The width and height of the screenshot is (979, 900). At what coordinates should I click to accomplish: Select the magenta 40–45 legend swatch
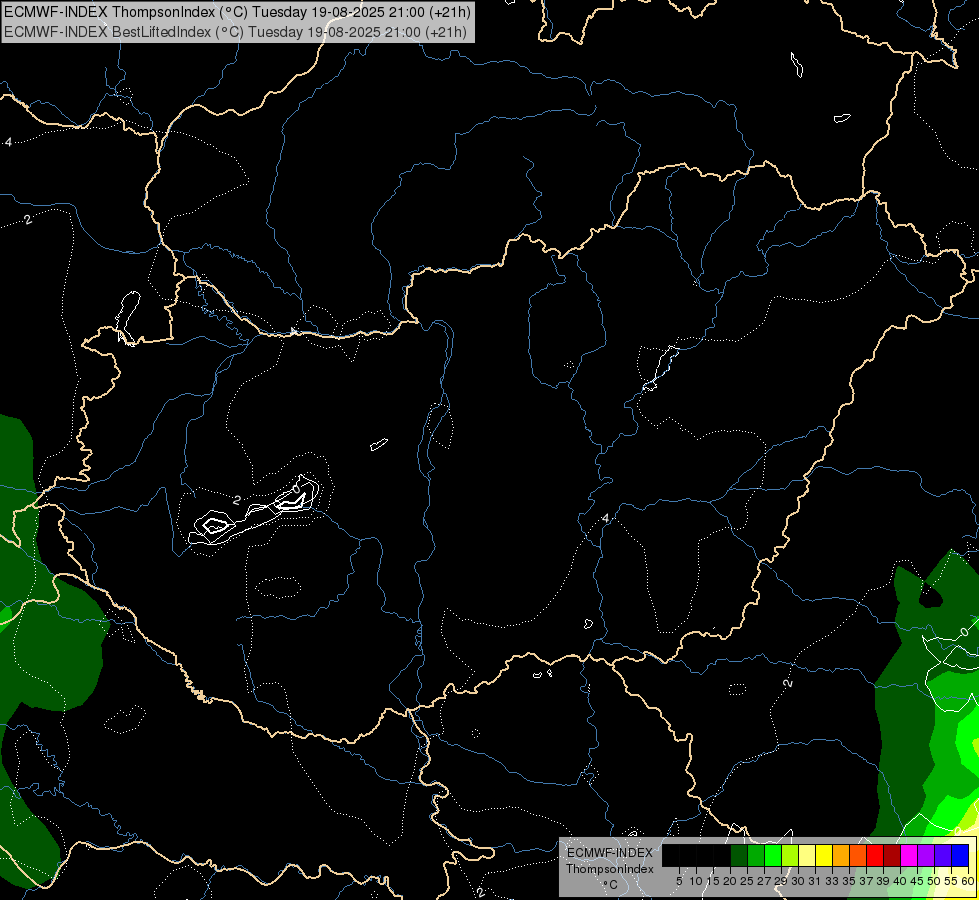pyautogui.click(x=909, y=855)
